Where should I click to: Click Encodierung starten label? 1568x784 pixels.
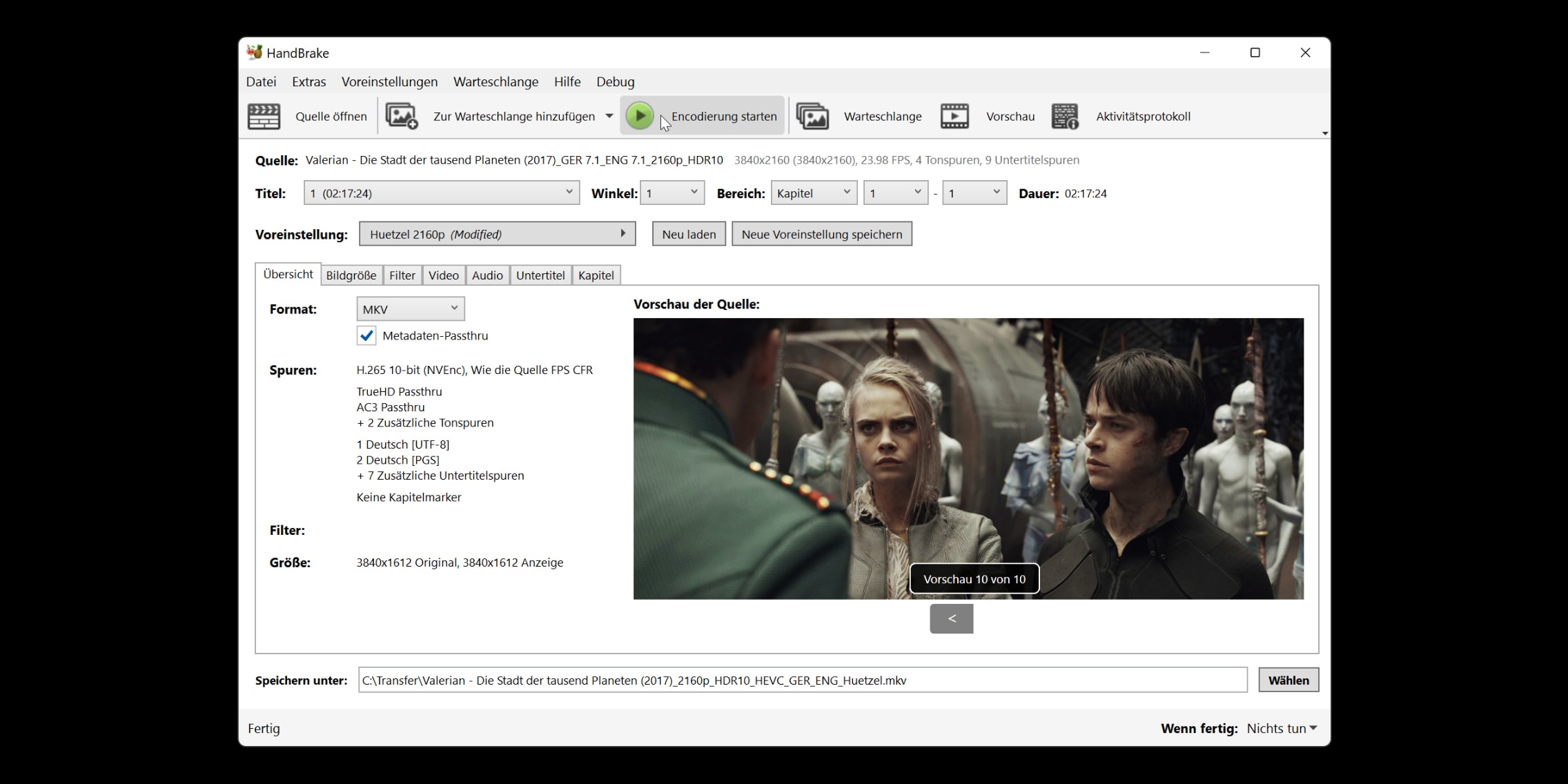(x=724, y=116)
